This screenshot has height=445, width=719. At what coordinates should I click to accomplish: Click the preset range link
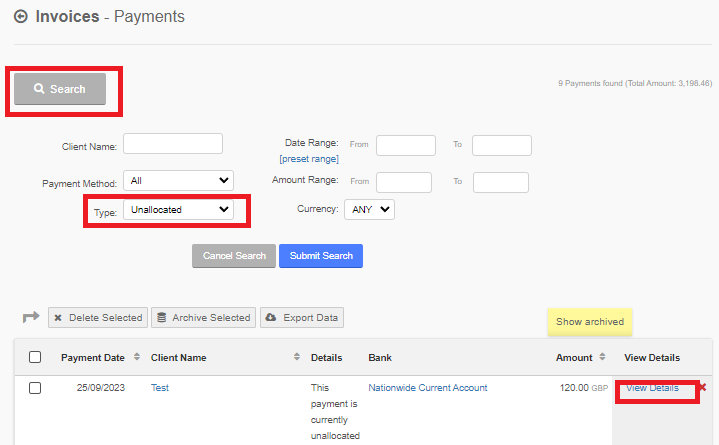(309, 159)
